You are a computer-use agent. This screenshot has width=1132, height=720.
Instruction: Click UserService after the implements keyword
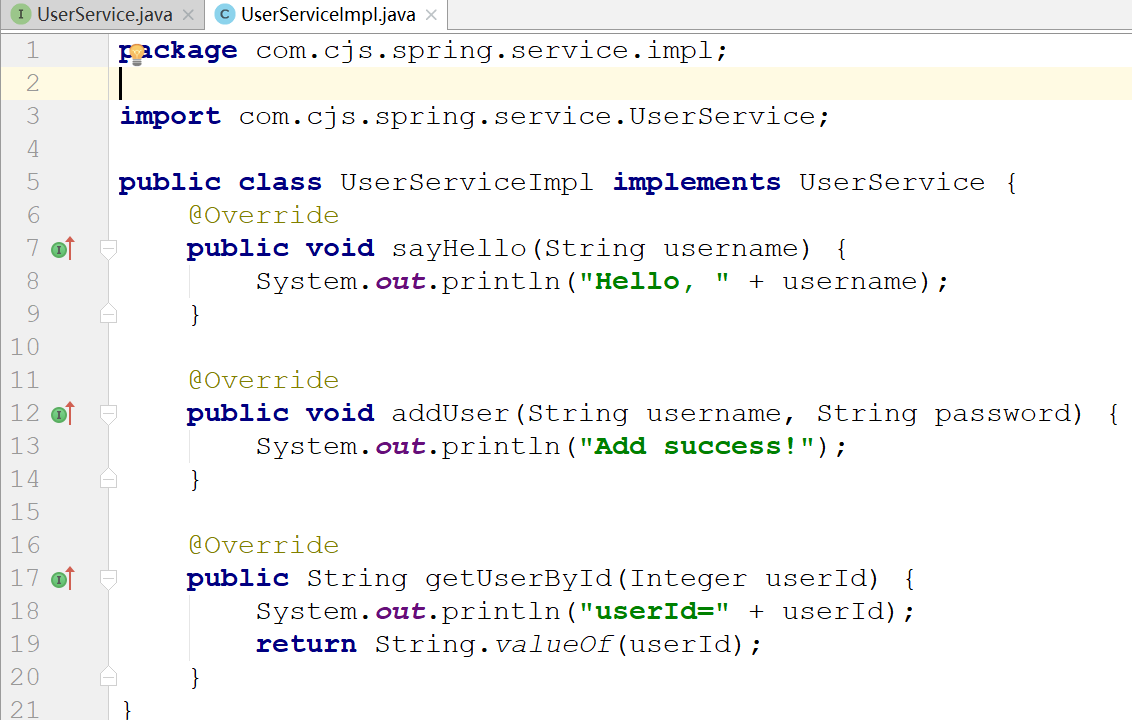click(x=891, y=182)
